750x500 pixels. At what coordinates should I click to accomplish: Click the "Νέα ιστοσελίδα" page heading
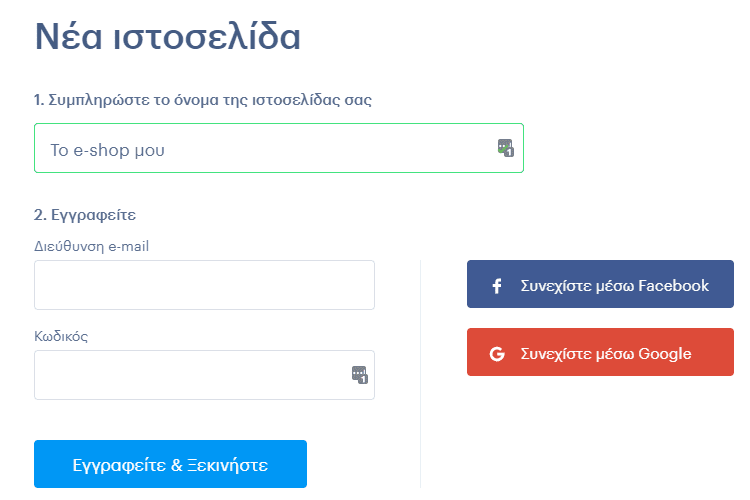coord(167,36)
